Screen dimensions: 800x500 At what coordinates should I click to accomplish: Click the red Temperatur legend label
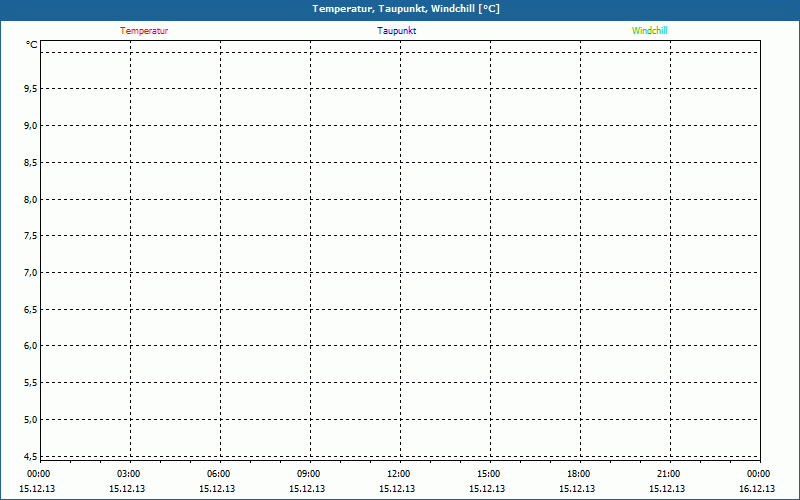coord(144,31)
